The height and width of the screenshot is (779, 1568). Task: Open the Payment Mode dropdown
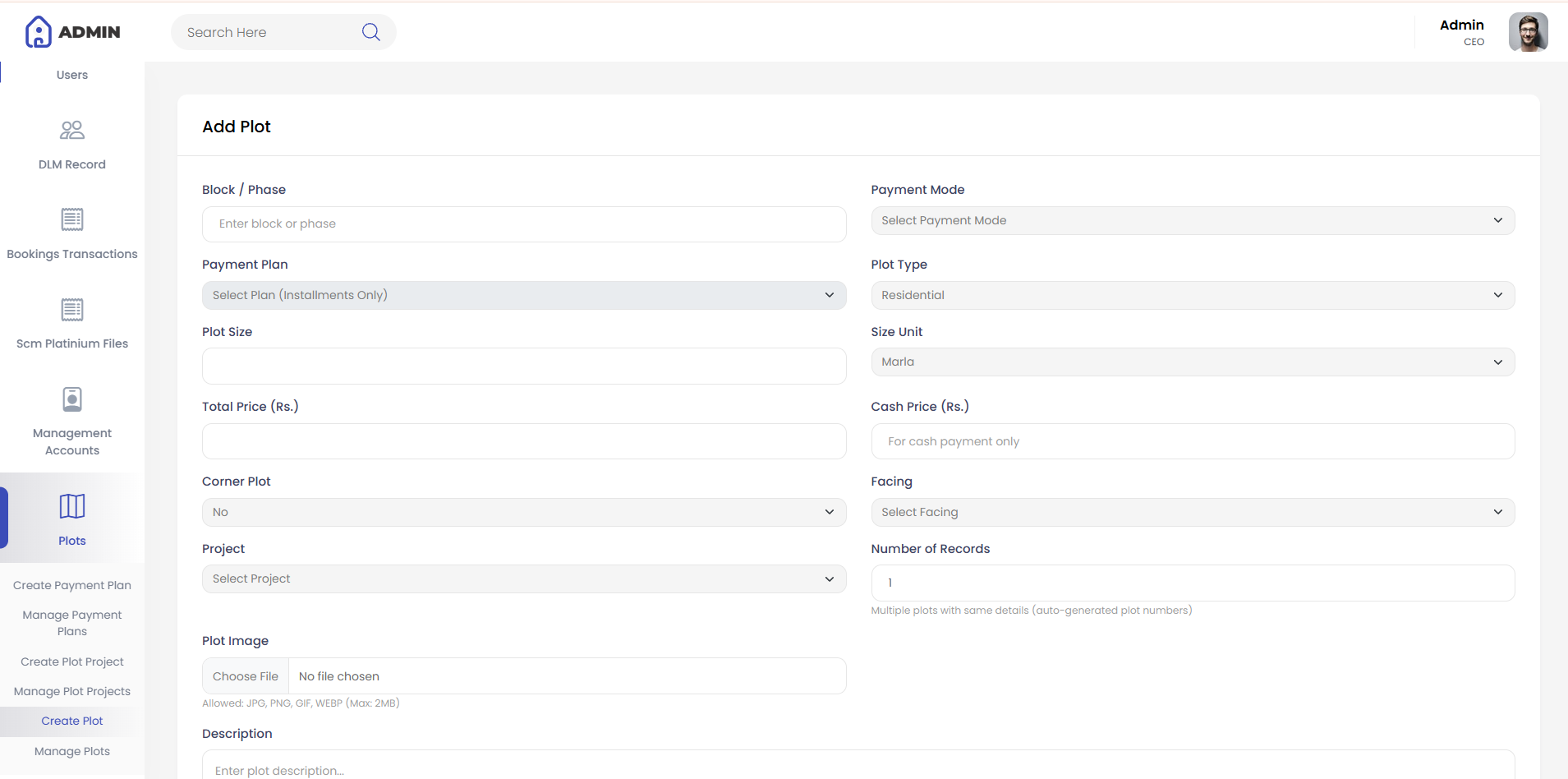point(1193,220)
